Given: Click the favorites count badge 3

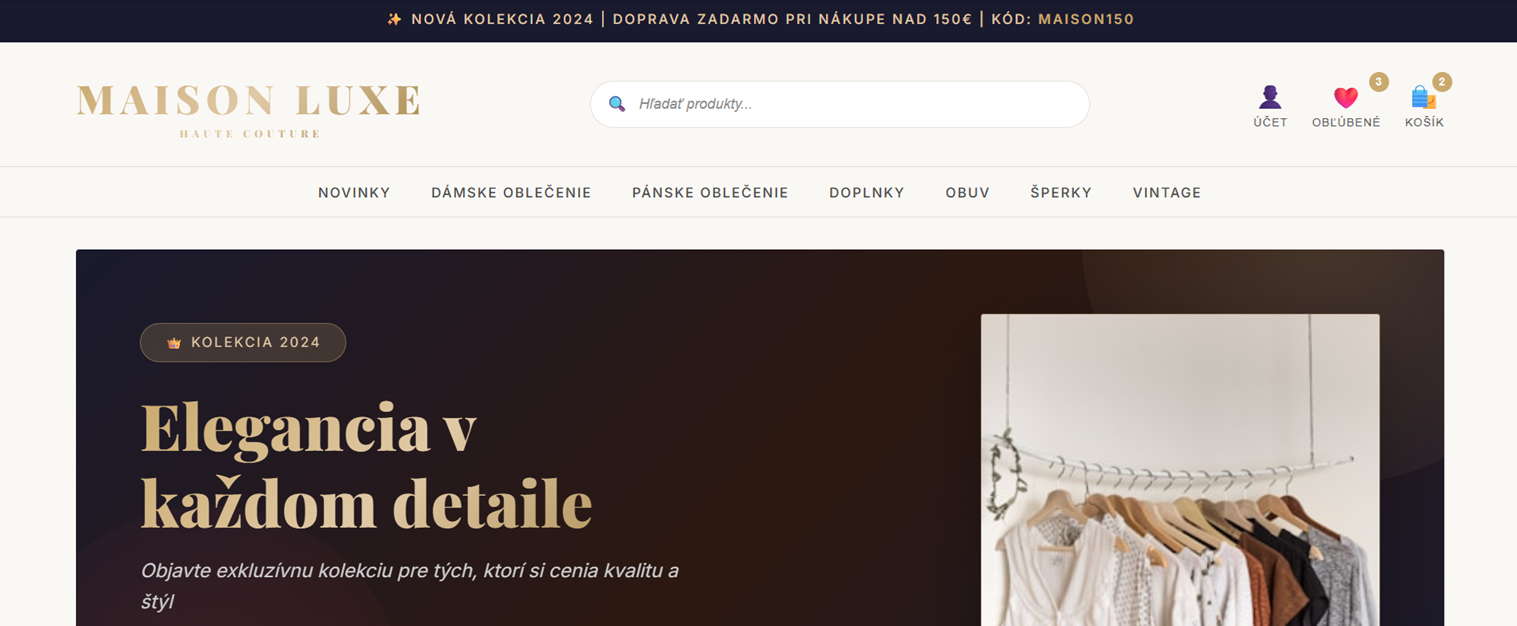Looking at the screenshot, I should [1379, 82].
